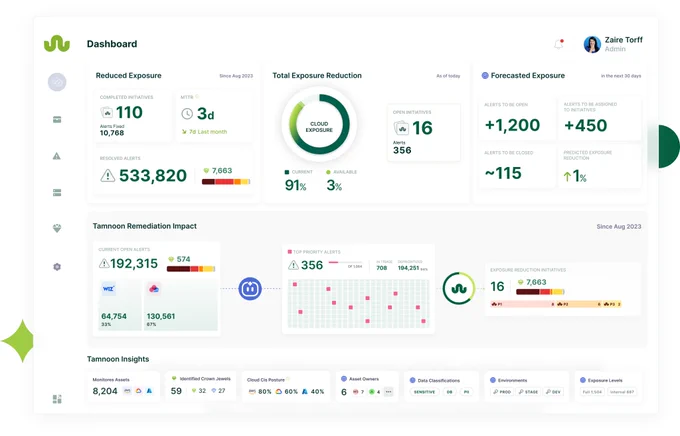Open the card icon in the sidebar
680x436 pixels.
pos(57,119)
